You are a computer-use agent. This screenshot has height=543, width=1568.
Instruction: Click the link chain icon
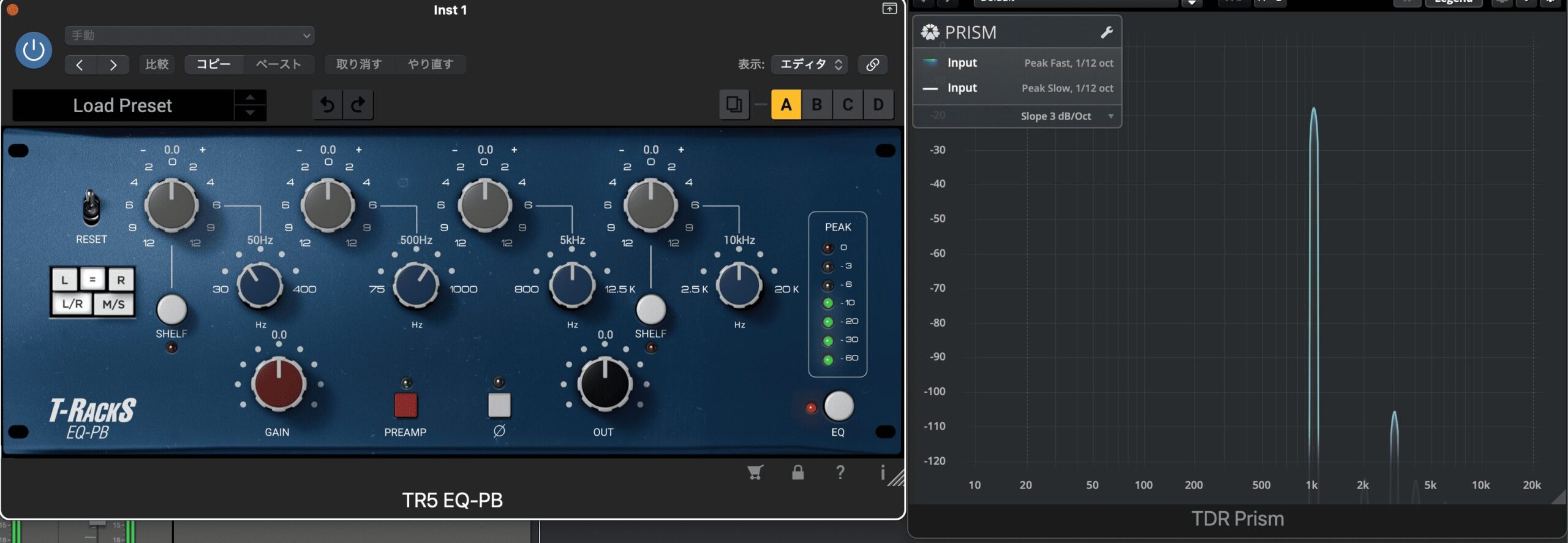872,64
